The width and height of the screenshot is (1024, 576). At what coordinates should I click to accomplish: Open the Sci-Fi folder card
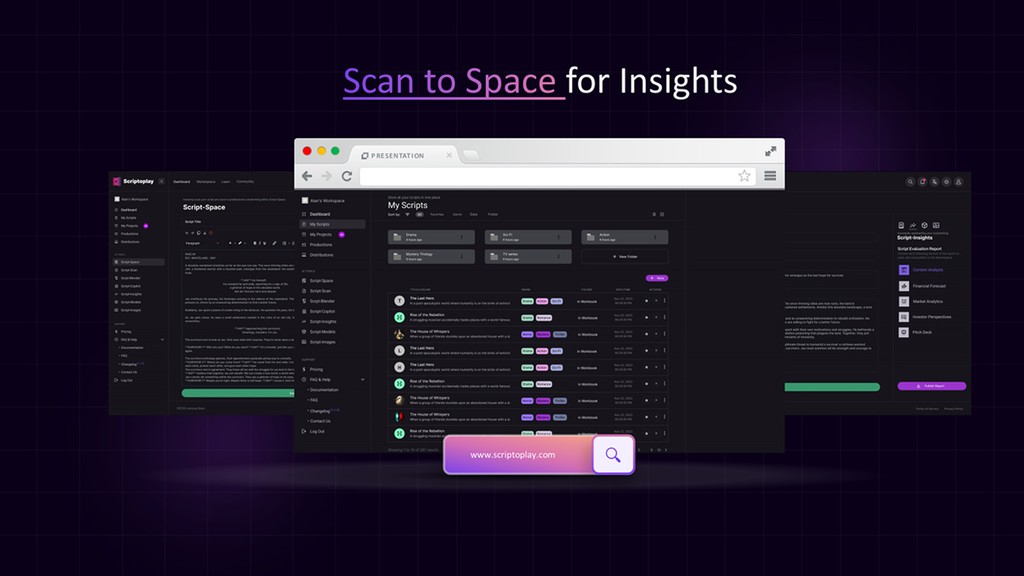[528, 237]
